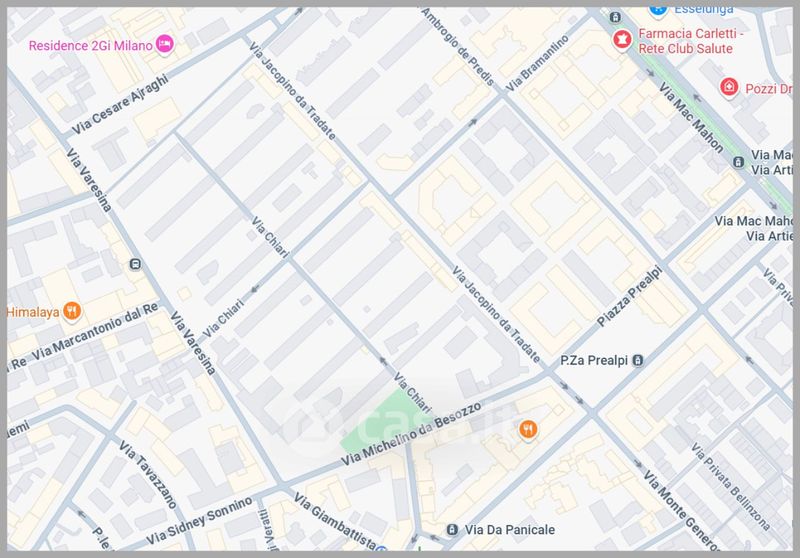Click the Residence 2Gi Milano hotel pin
Image resolution: width=800 pixels, height=558 pixels.
[x=165, y=44]
